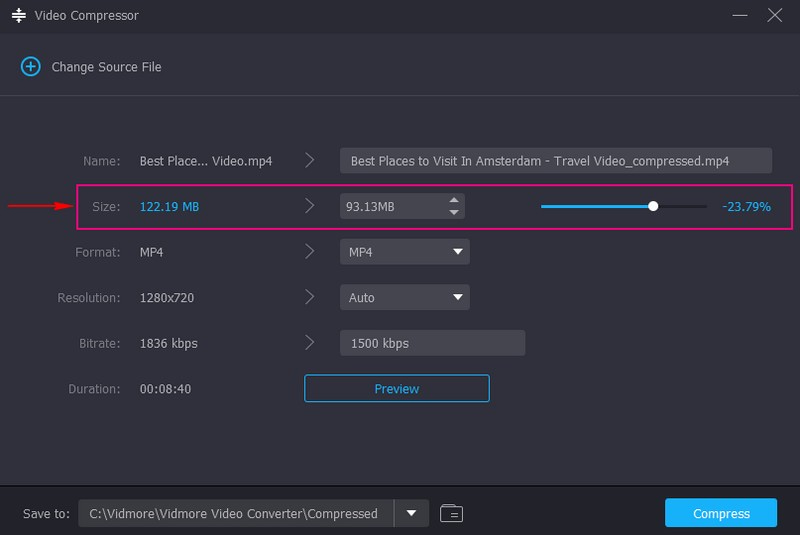Click the output file name field

point(555,161)
